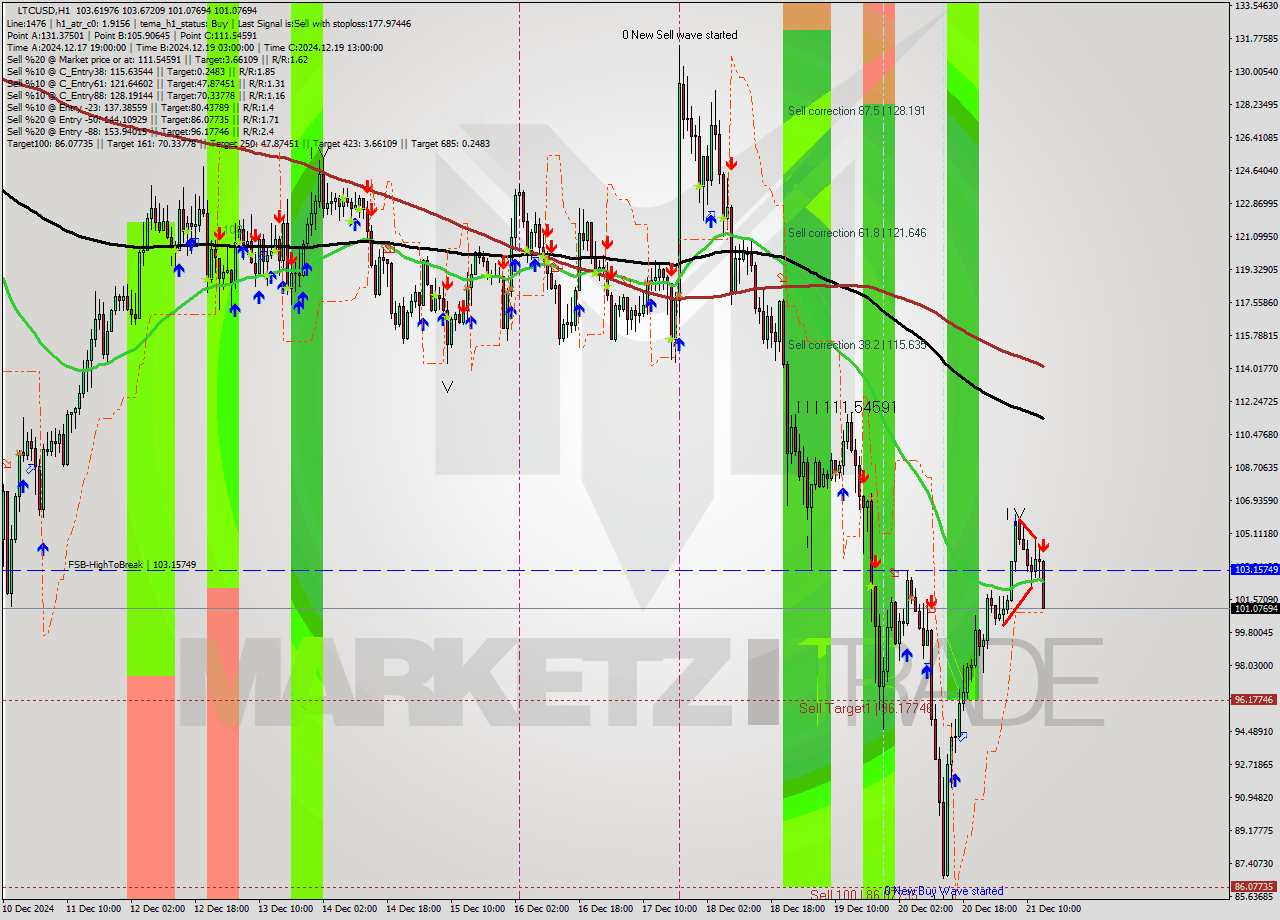Click the 87.40730 price axis value
Screen dimensions: 1280x920
[1255, 864]
